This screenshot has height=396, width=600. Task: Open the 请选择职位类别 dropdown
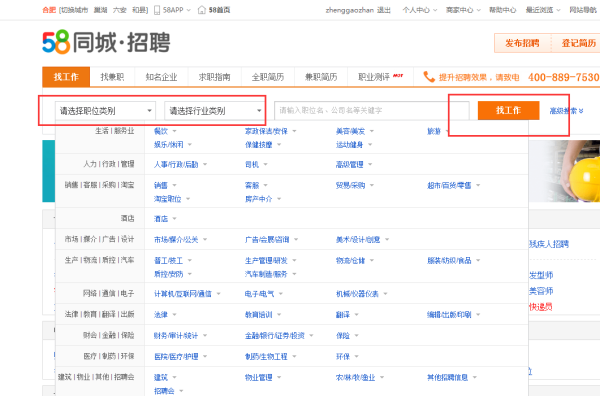pyautogui.click(x=105, y=111)
